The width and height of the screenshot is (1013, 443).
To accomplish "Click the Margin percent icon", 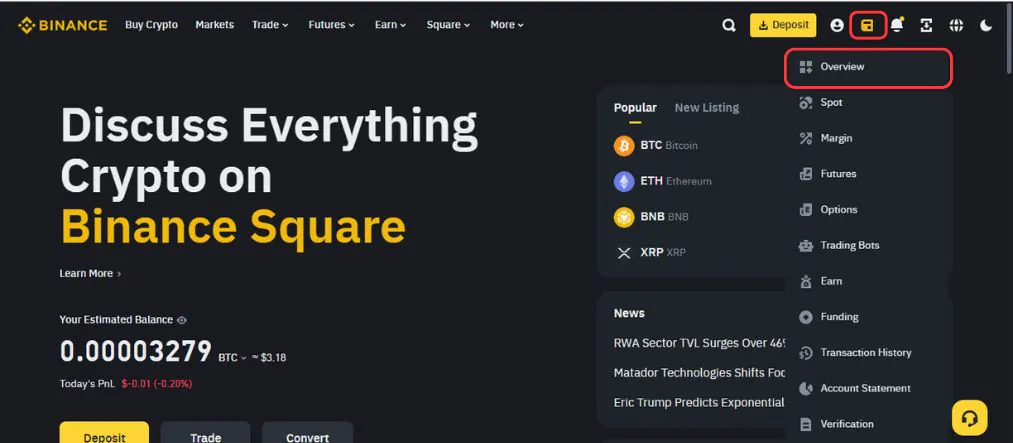I will (x=806, y=138).
